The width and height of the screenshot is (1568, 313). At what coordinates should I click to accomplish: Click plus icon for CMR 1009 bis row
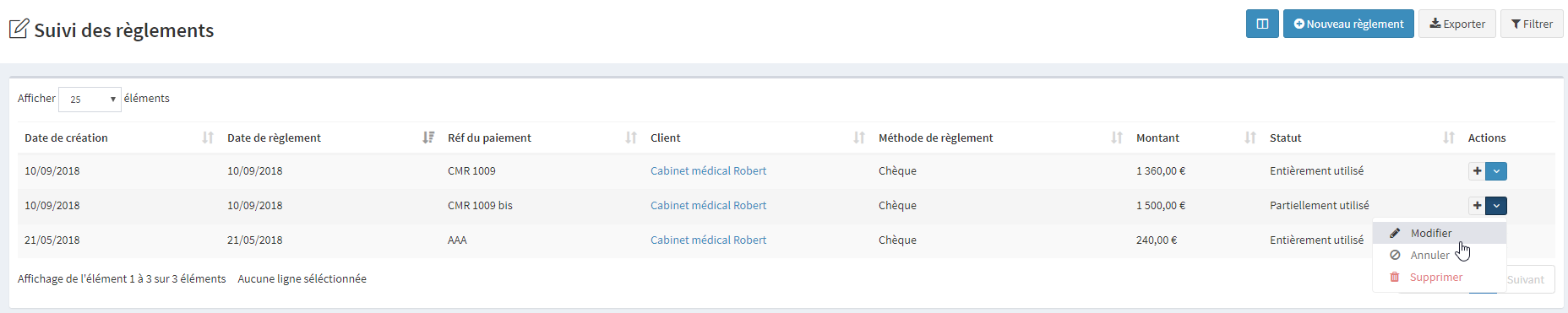coord(1477,206)
